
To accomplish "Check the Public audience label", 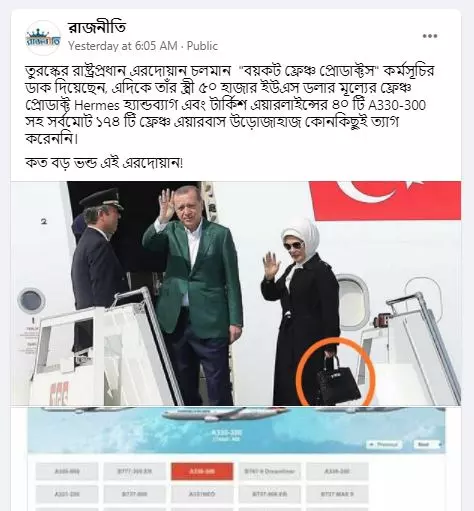I will coord(202,46).
